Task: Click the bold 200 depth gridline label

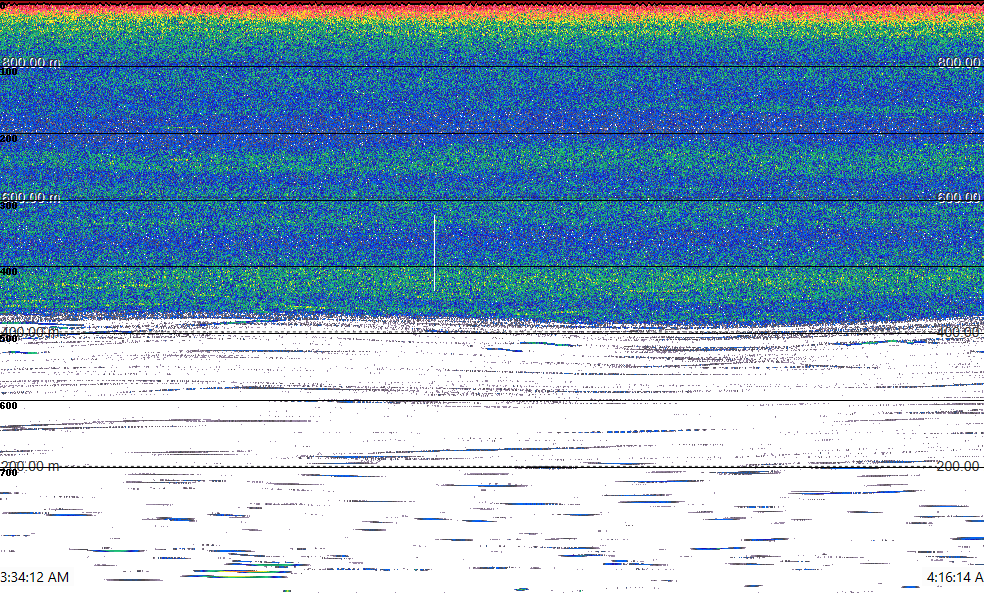Action: click(x=9, y=138)
